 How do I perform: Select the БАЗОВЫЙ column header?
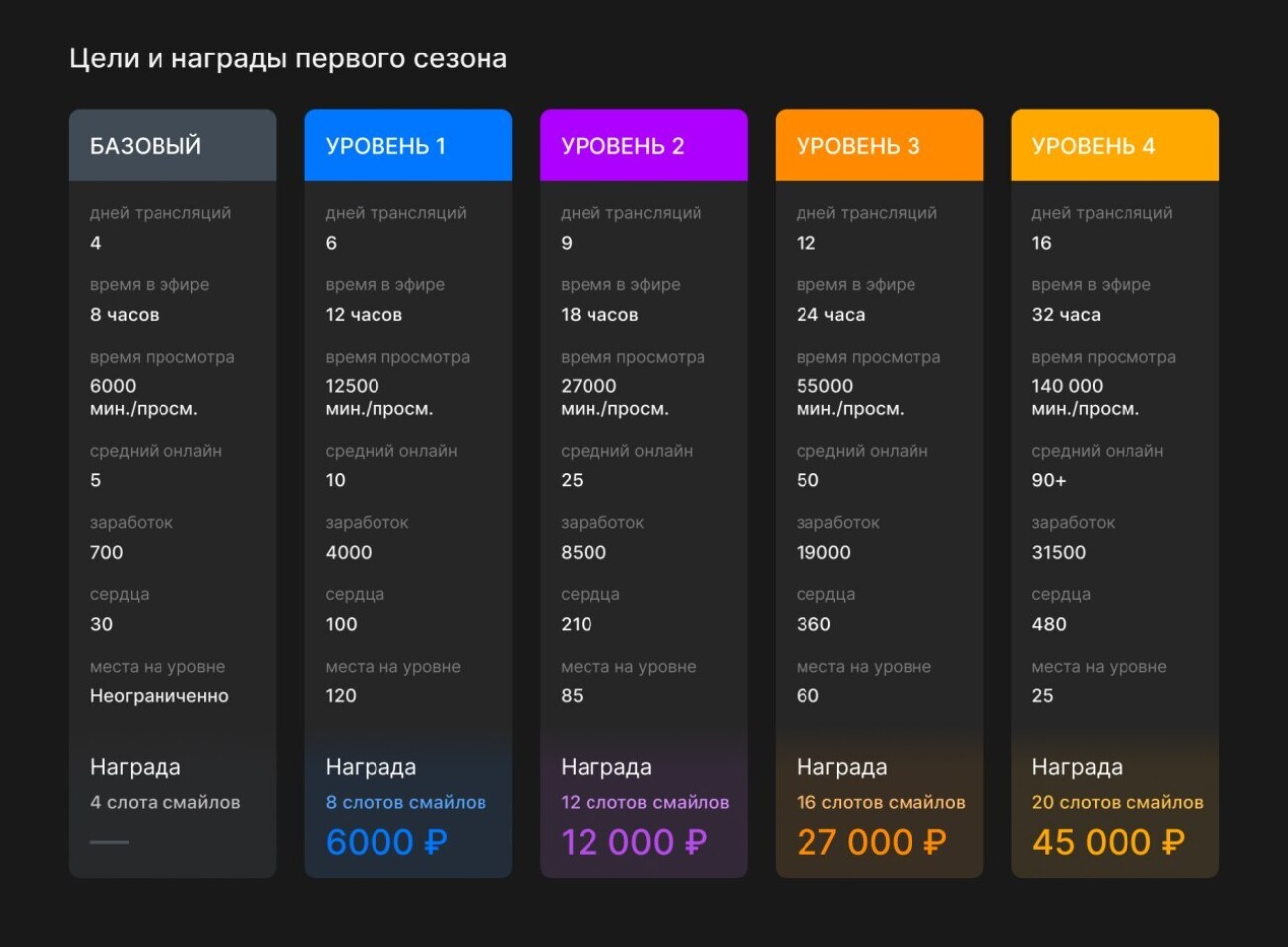[x=145, y=144]
